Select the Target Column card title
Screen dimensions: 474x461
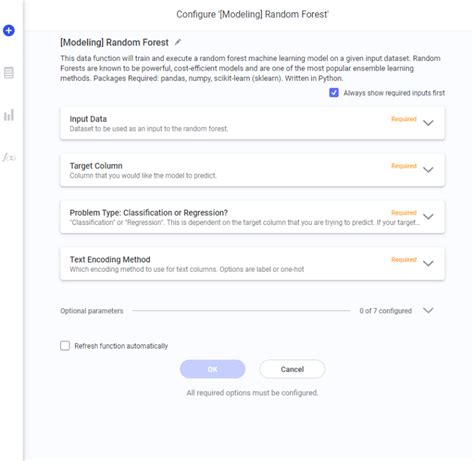[96, 166]
